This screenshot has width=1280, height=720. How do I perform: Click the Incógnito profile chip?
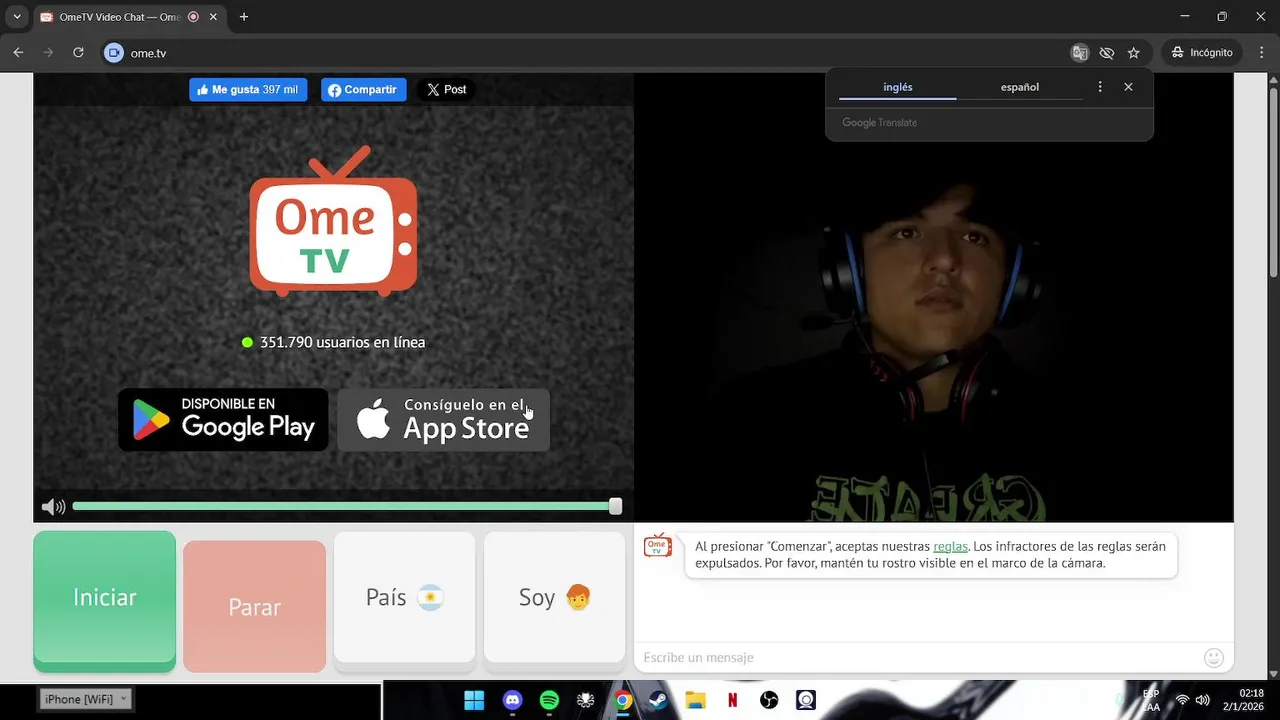pos(1203,52)
